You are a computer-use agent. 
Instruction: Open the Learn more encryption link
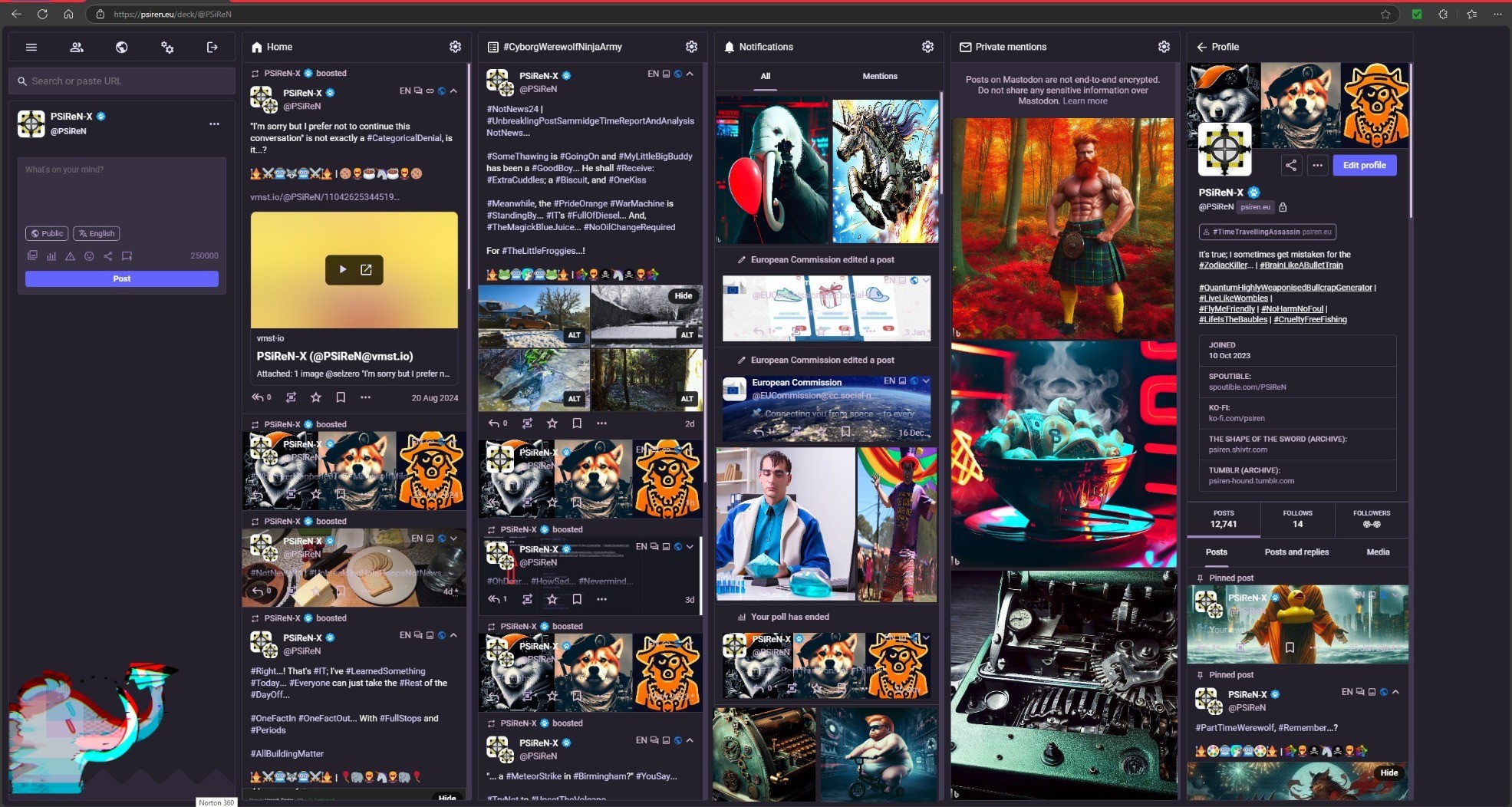1085,101
